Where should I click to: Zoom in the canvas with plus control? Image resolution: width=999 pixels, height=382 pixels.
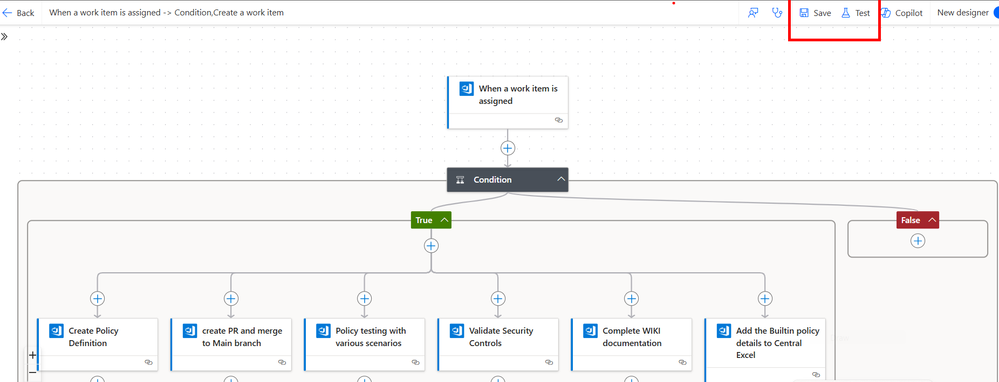point(33,355)
